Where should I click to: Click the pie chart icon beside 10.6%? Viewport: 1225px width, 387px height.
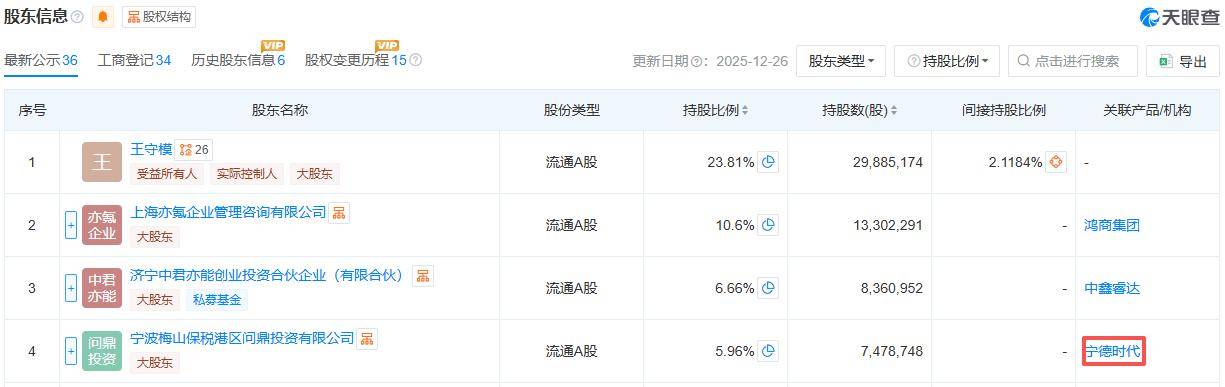point(768,225)
